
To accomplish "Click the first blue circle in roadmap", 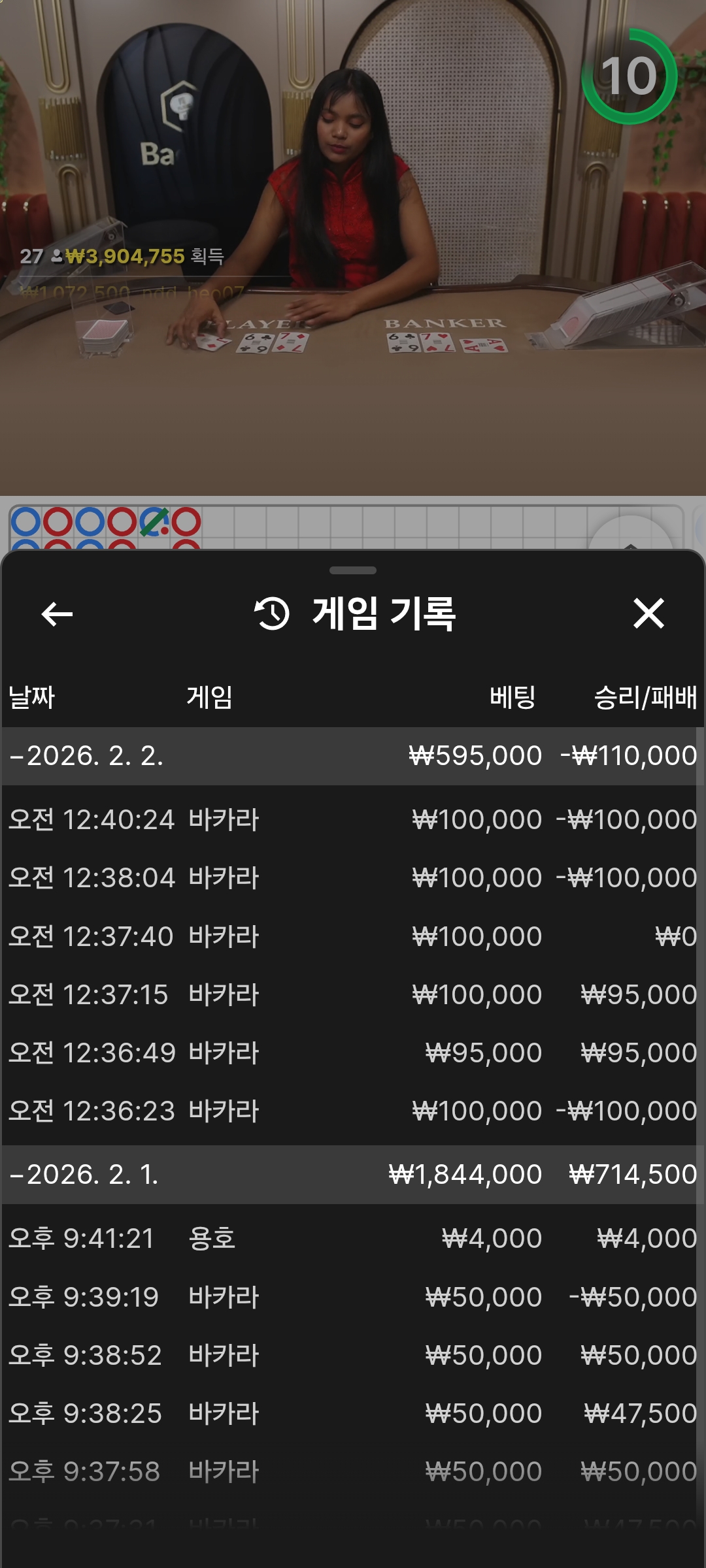I will [x=26, y=522].
